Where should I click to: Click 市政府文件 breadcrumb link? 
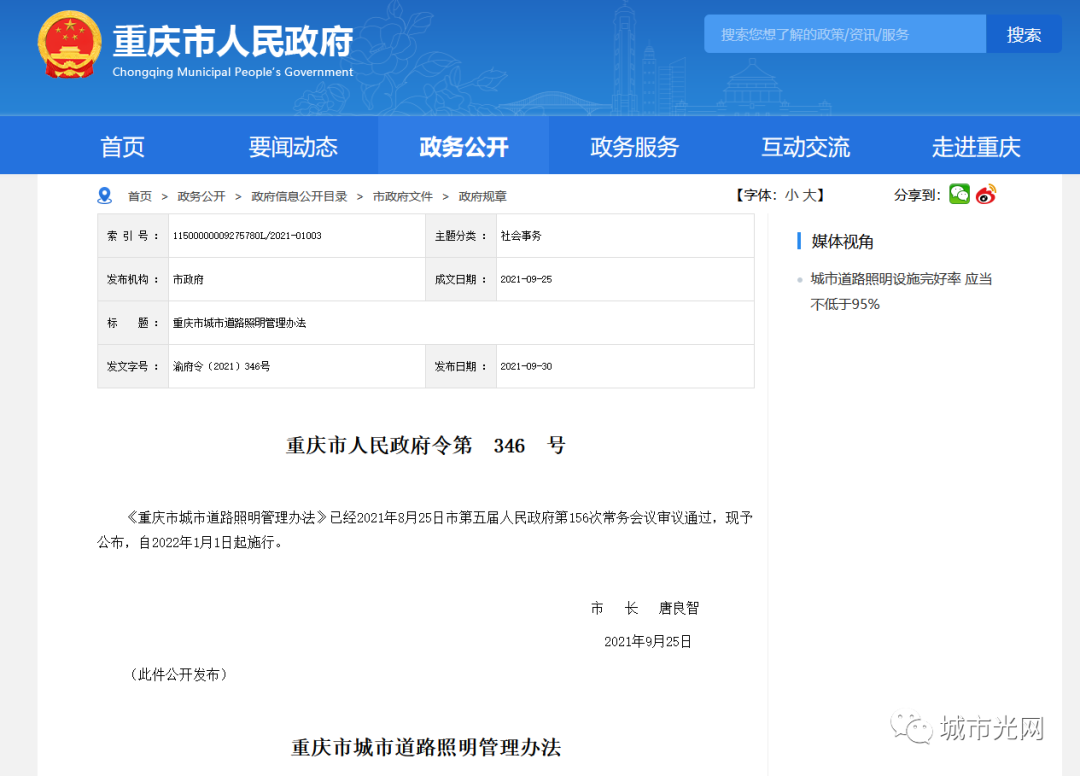(x=402, y=197)
